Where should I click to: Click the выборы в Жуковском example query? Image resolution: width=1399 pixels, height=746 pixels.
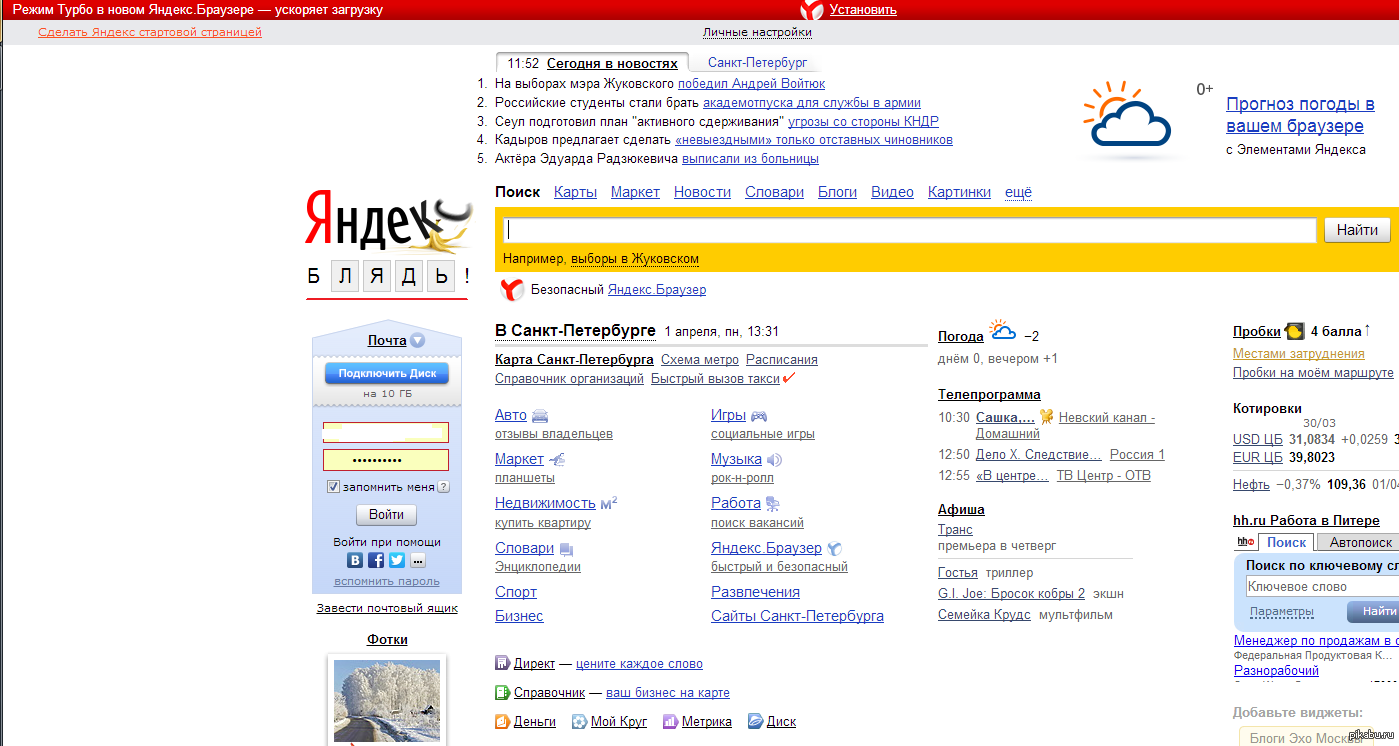point(635,259)
